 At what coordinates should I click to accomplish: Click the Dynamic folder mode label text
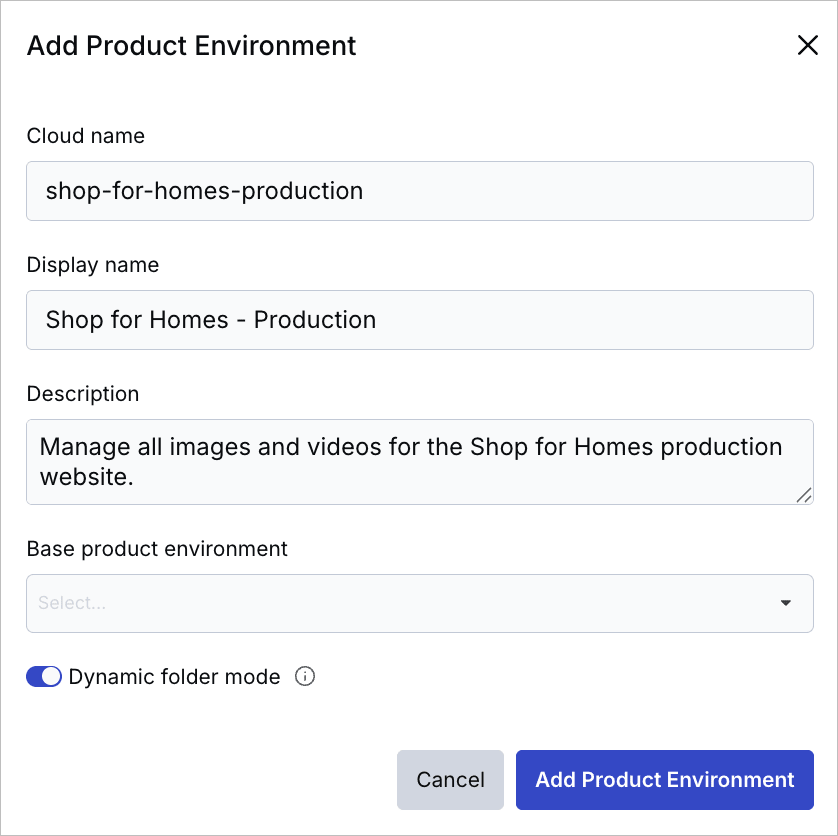(x=174, y=677)
